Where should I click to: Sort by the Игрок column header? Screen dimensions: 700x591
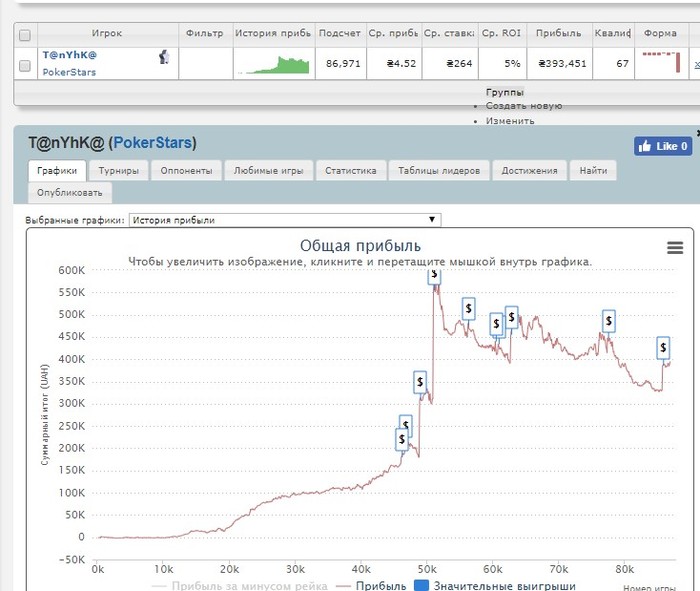(107, 33)
